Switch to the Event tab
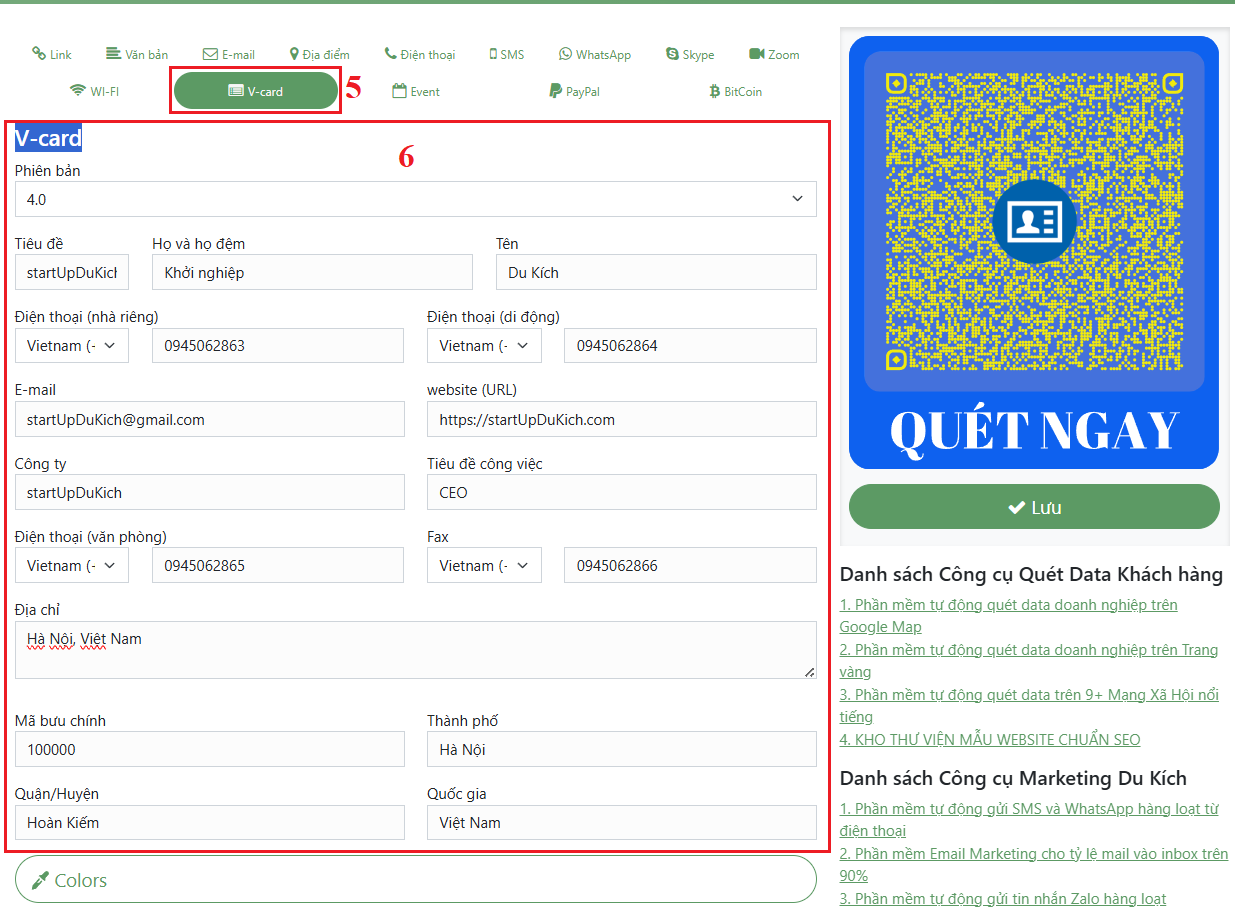Viewport: 1235px width, 907px height. pos(416,91)
